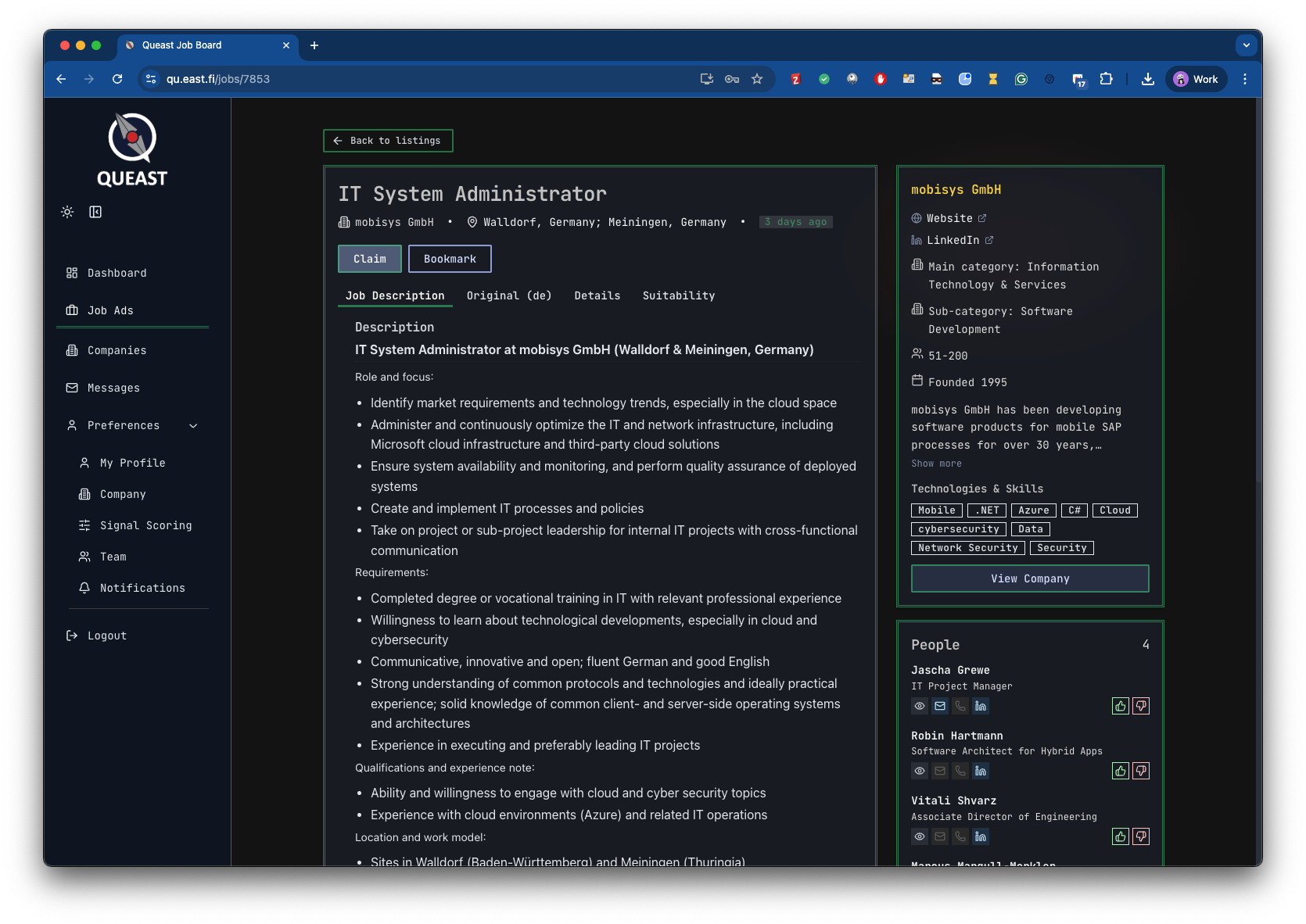Open the browser tab list dropdown
This screenshot has height=924, width=1306.
pos(1246,45)
